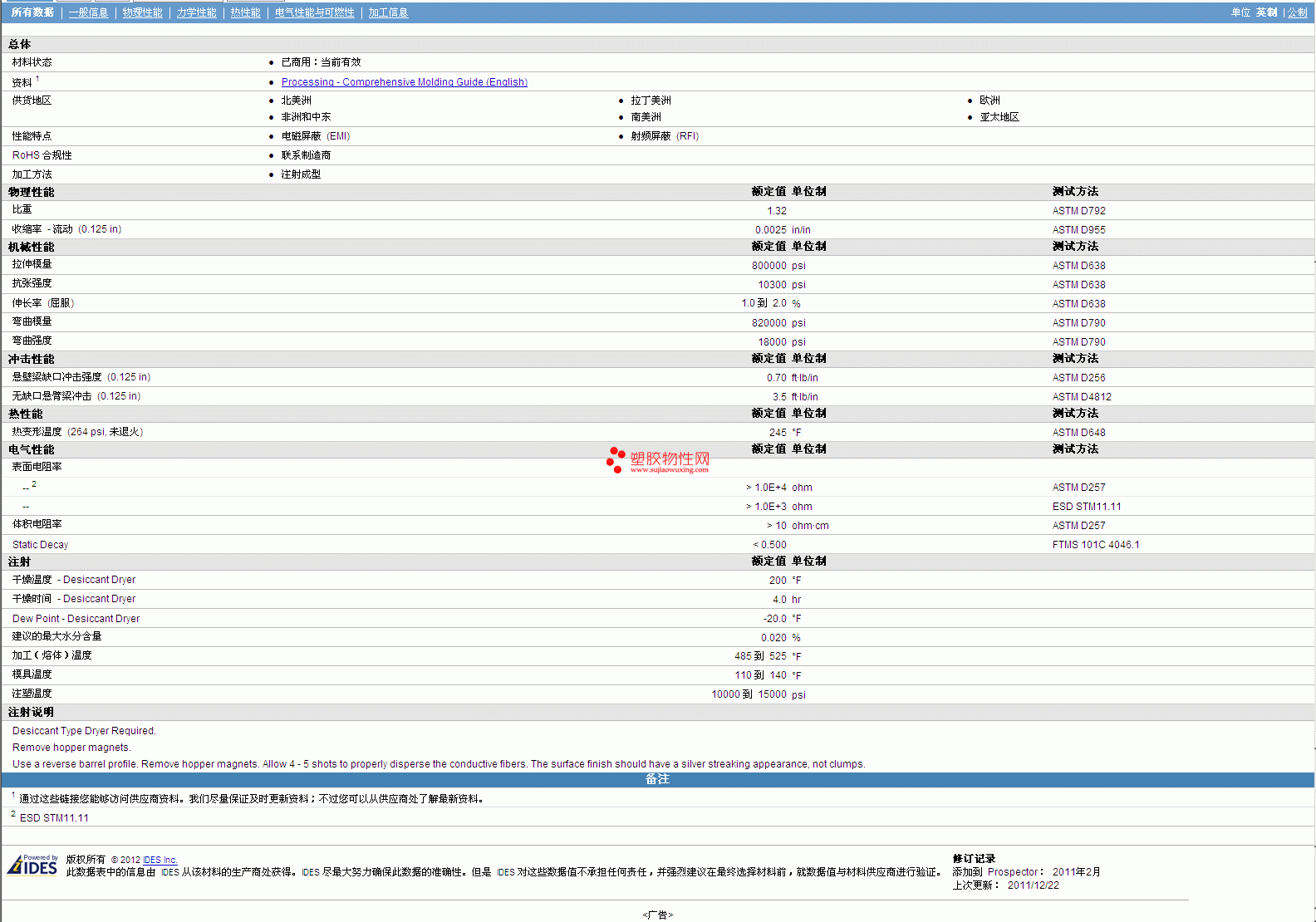Screen dimensions: 1316x922
Task: Open ASTM D955 test method
Action: [1078, 230]
